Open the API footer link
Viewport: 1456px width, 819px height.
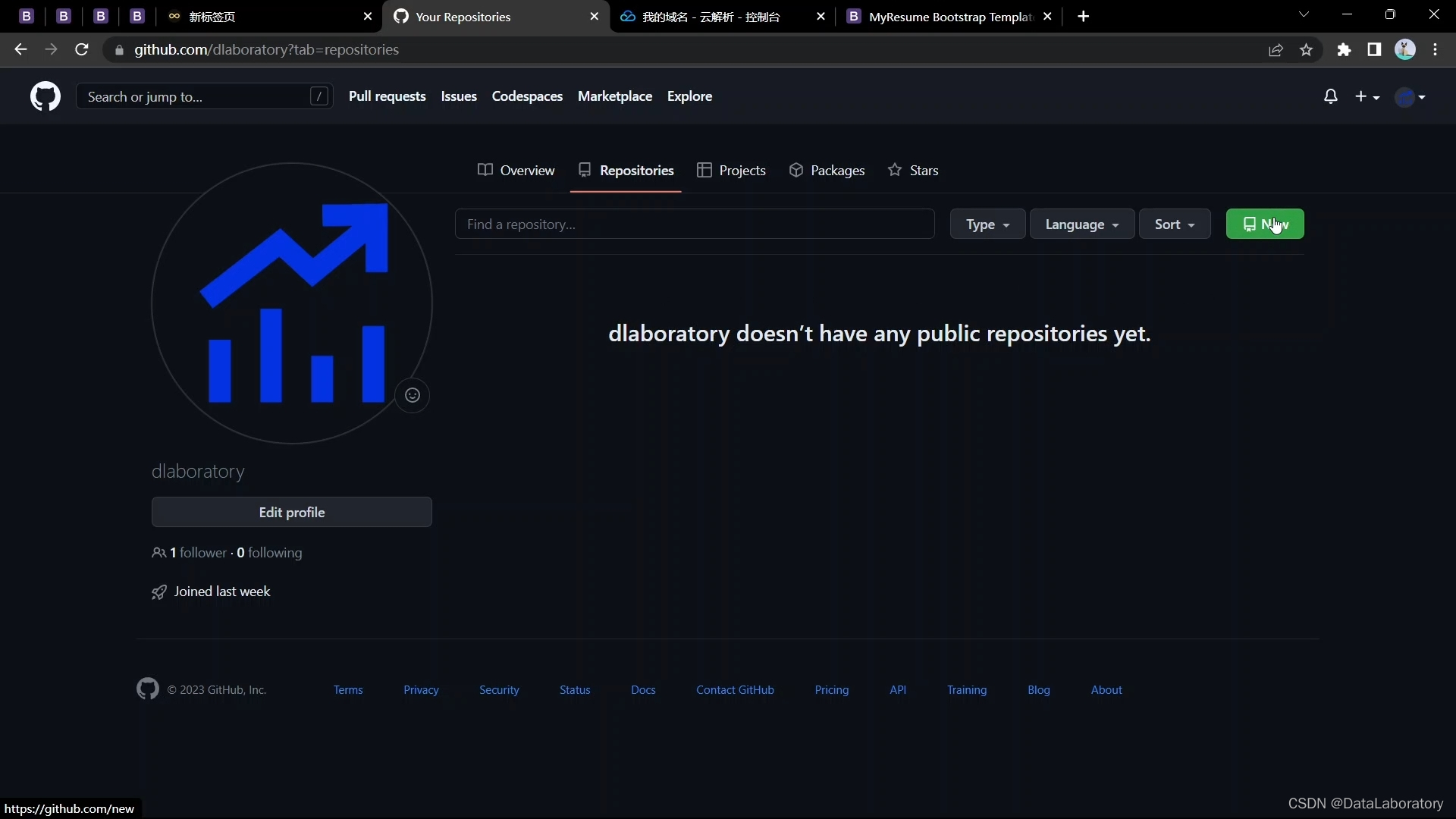point(898,690)
